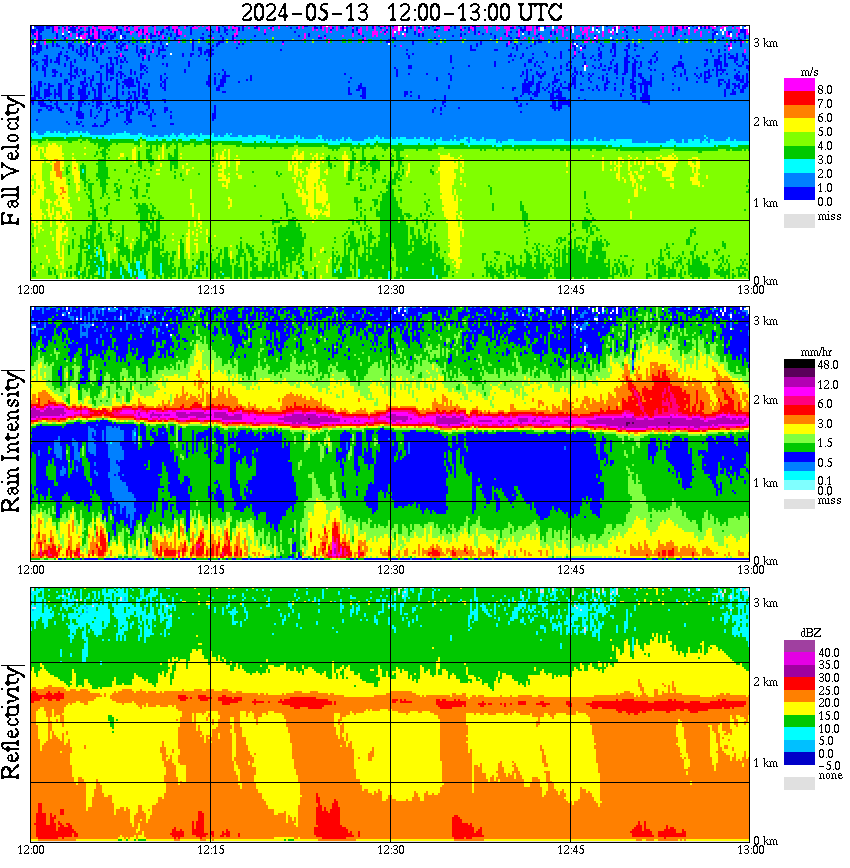Select the Rain Intensity axis label
Image resolution: width=850 pixels, height=868 pixels.
[x=12, y=441]
